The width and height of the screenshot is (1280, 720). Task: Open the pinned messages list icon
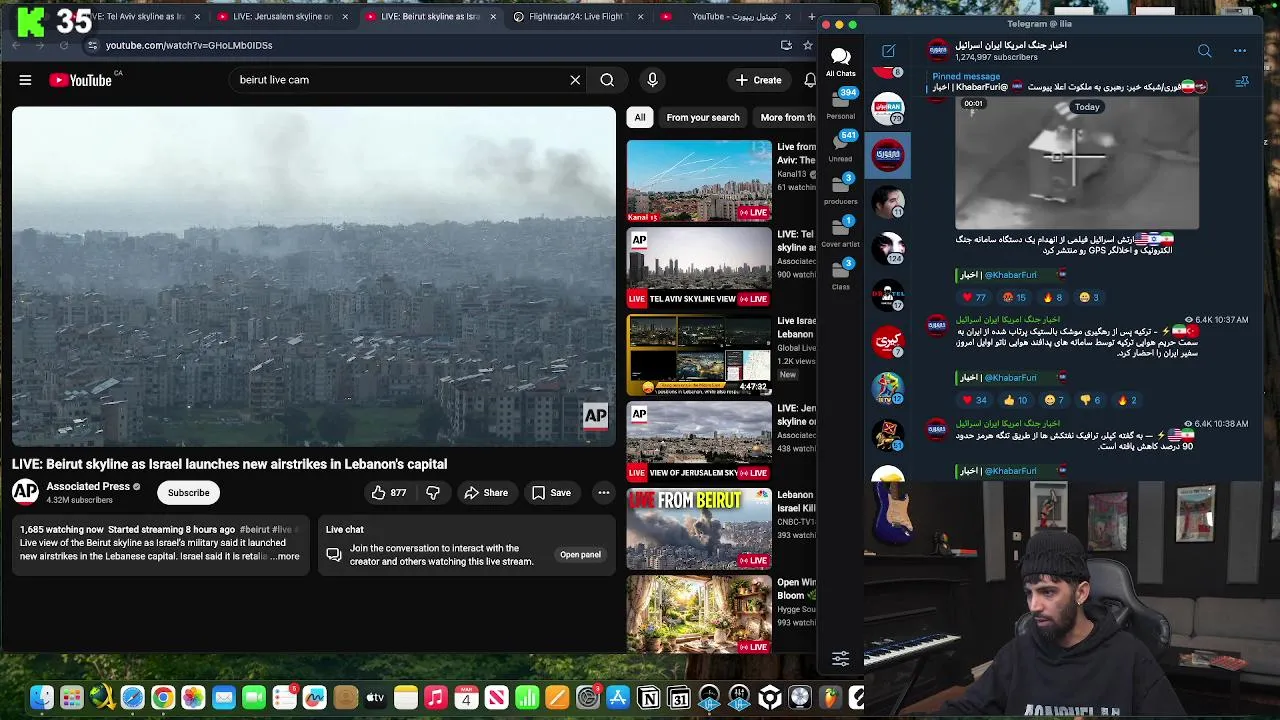tap(1242, 82)
